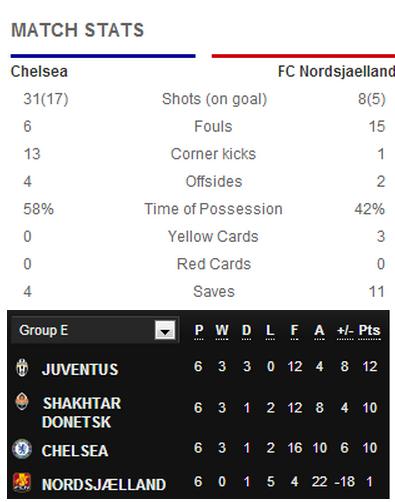Viewport: 395px width, 502px height.
Task: Click the W column header abbreviation
Action: pyautogui.click(x=222, y=331)
